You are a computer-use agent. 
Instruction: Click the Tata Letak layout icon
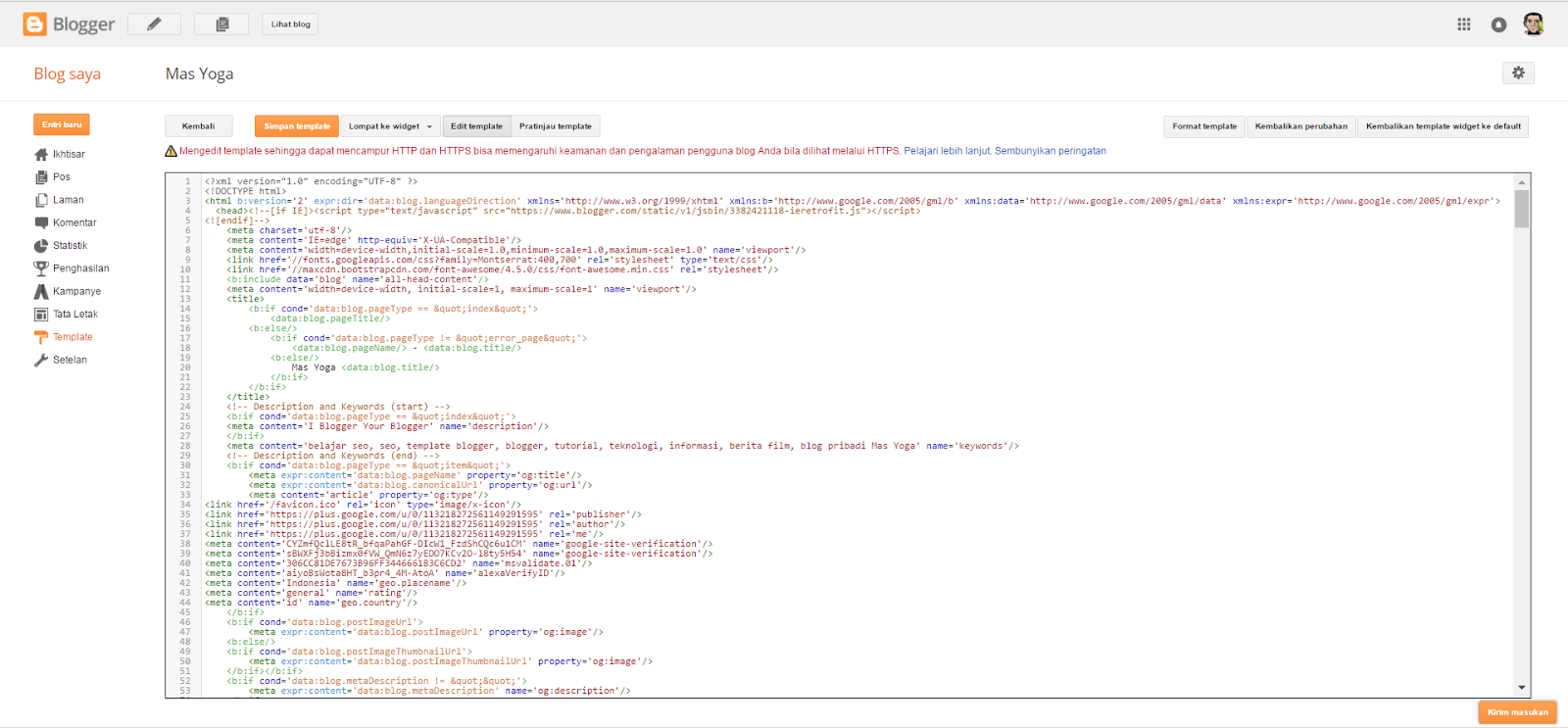(41, 315)
